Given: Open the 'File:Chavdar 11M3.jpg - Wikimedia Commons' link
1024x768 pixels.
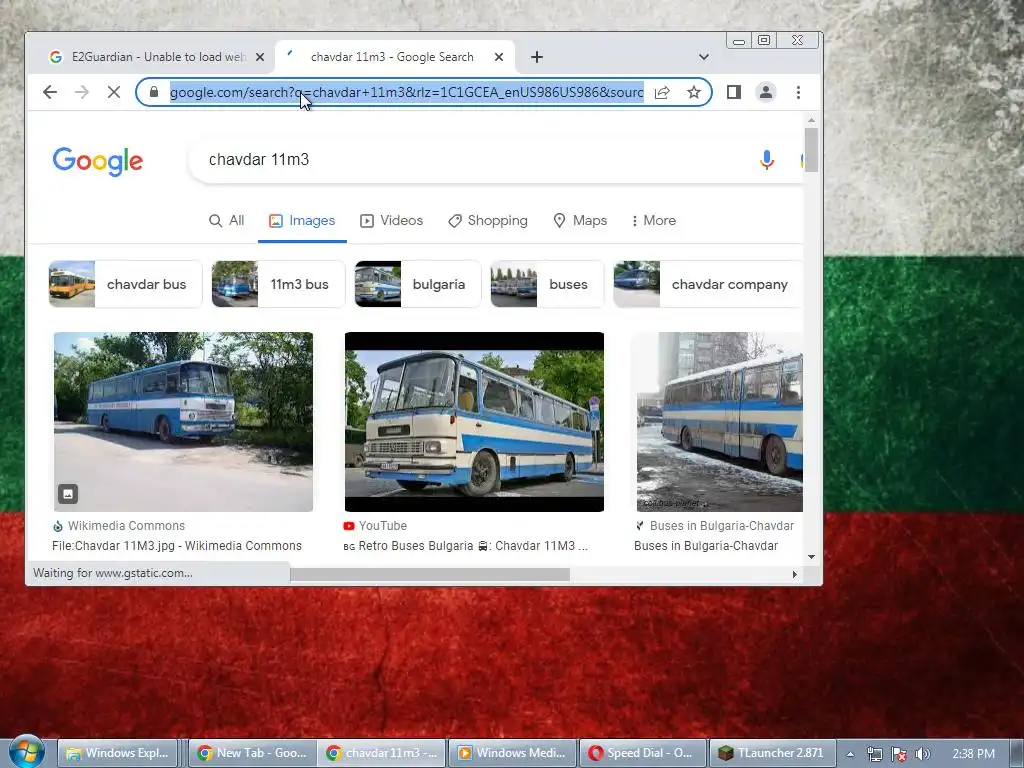Looking at the screenshot, I should [177, 546].
